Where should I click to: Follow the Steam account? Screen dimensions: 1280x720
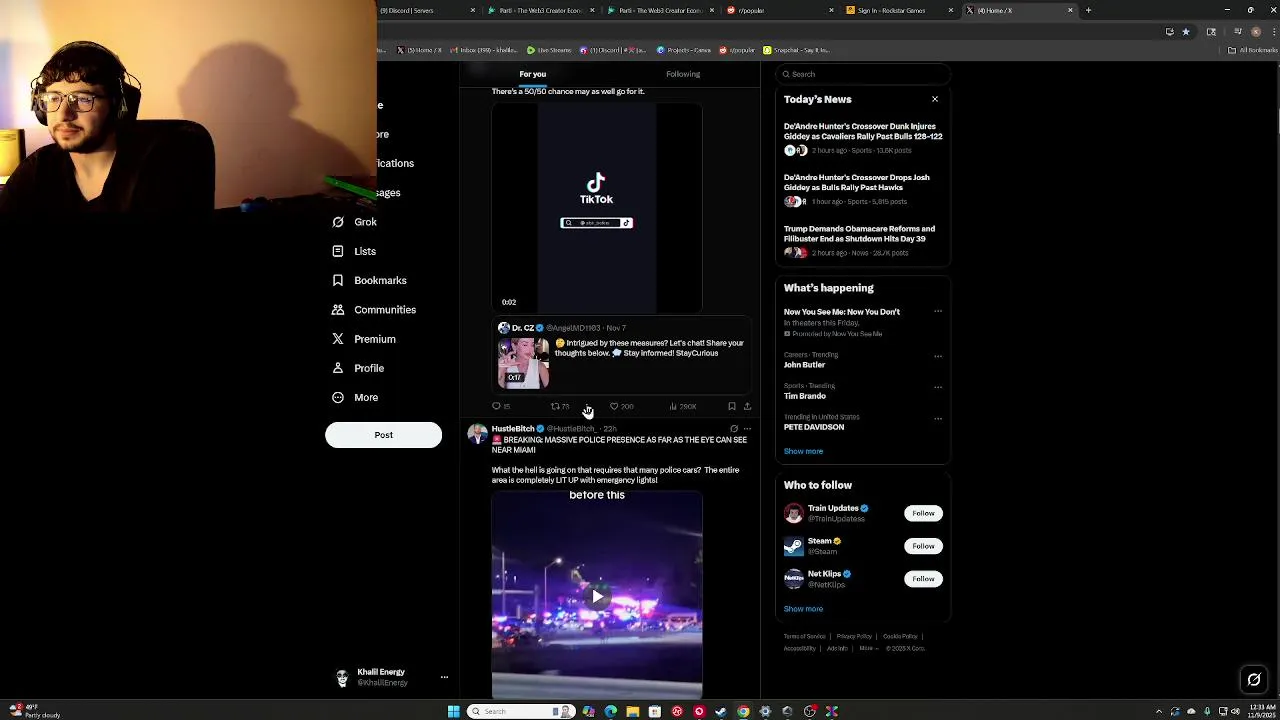coord(923,546)
